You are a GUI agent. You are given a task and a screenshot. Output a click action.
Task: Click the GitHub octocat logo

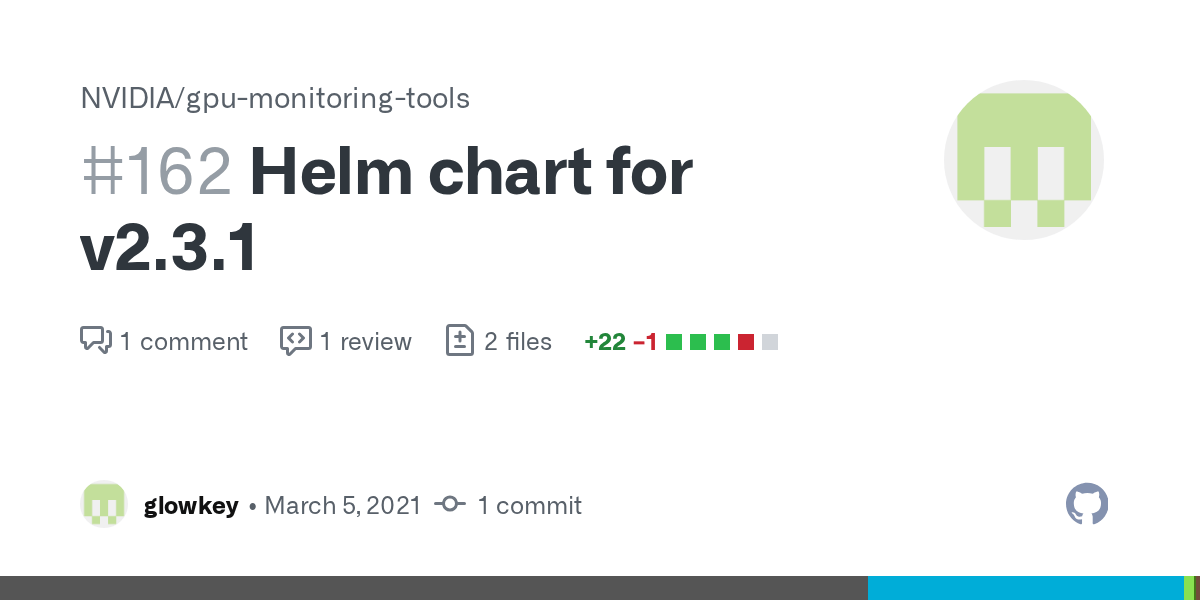(1087, 505)
